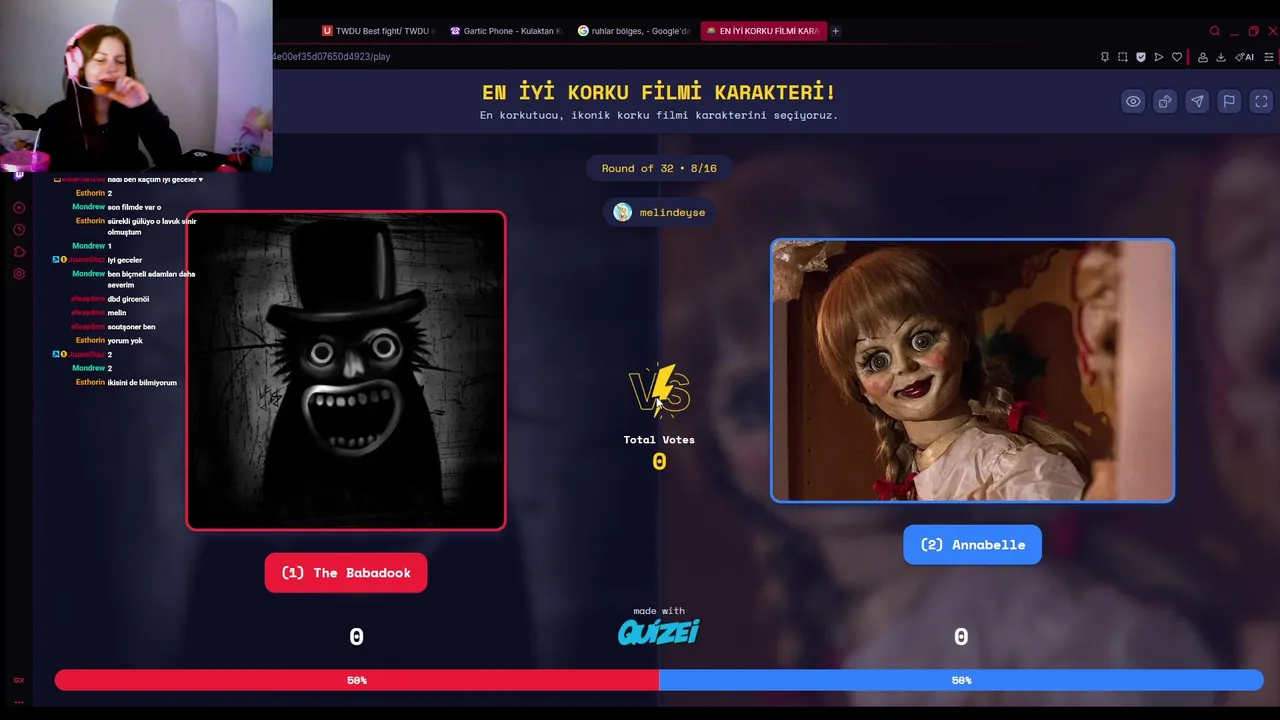Restore the browser window from title bar
This screenshot has height=720, width=1280.
point(1253,31)
